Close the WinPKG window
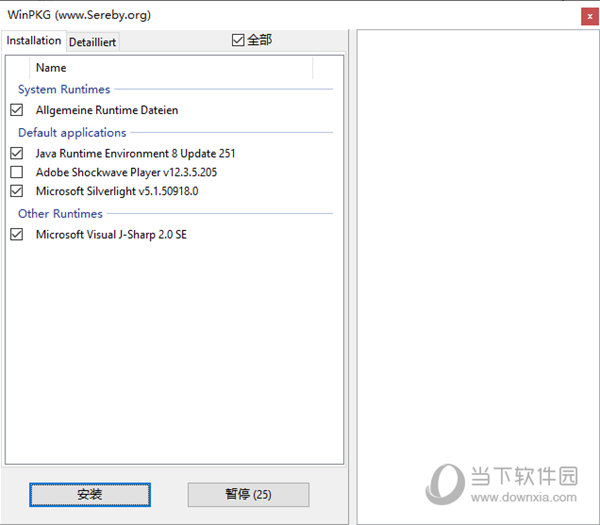Image resolution: width=600 pixels, height=525 pixels. (585, 16)
